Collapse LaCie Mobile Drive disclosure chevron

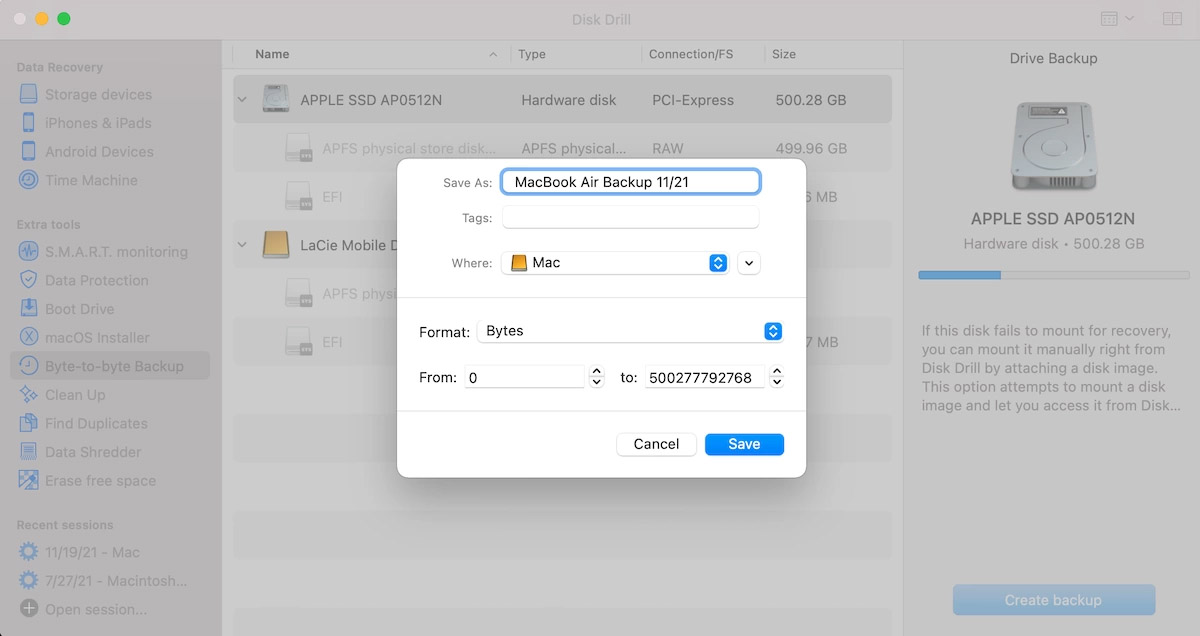click(x=242, y=245)
